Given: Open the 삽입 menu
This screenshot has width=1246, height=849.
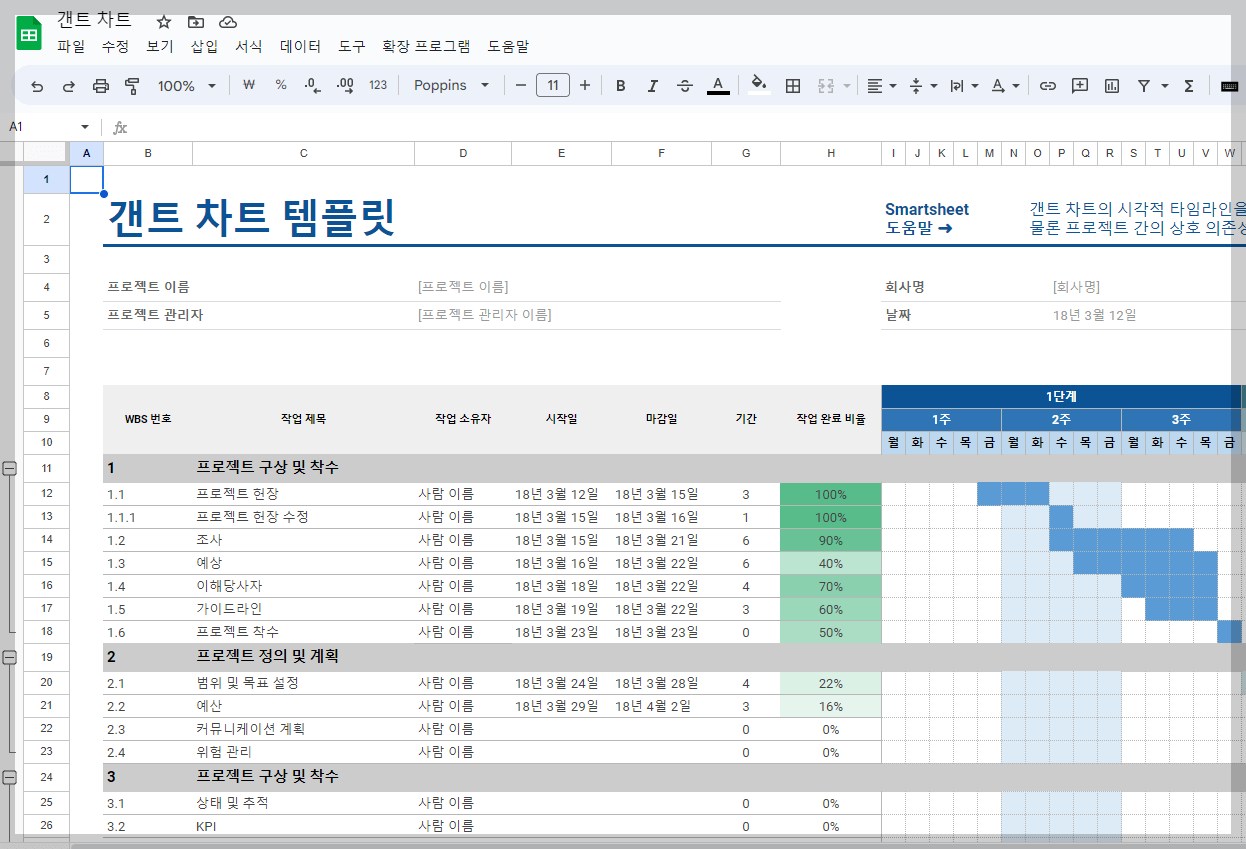Looking at the screenshot, I should coord(203,46).
